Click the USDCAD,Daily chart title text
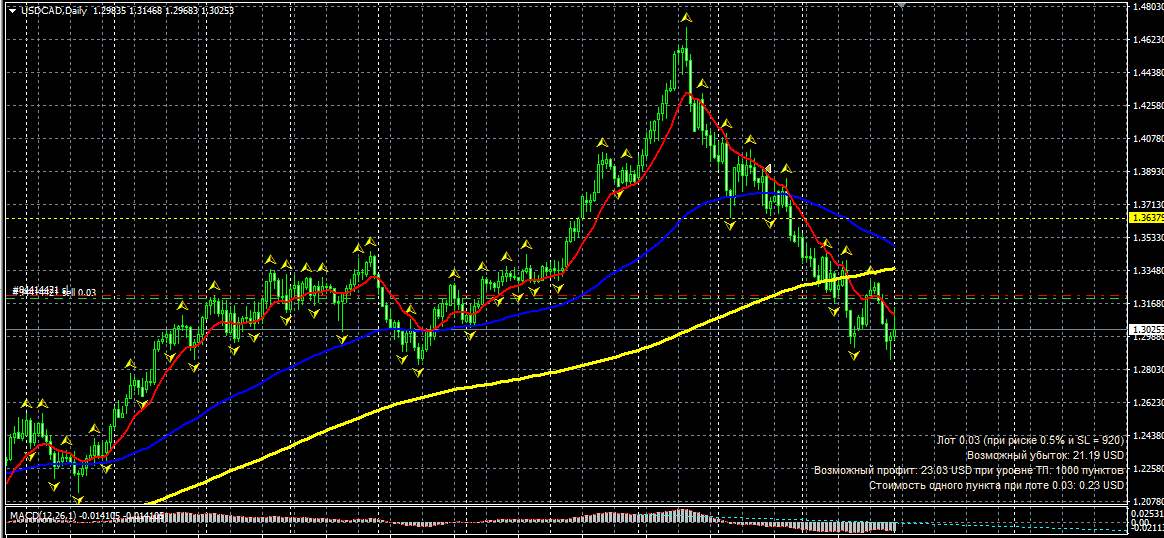Screen dimensions: 1164x538 pos(54,11)
